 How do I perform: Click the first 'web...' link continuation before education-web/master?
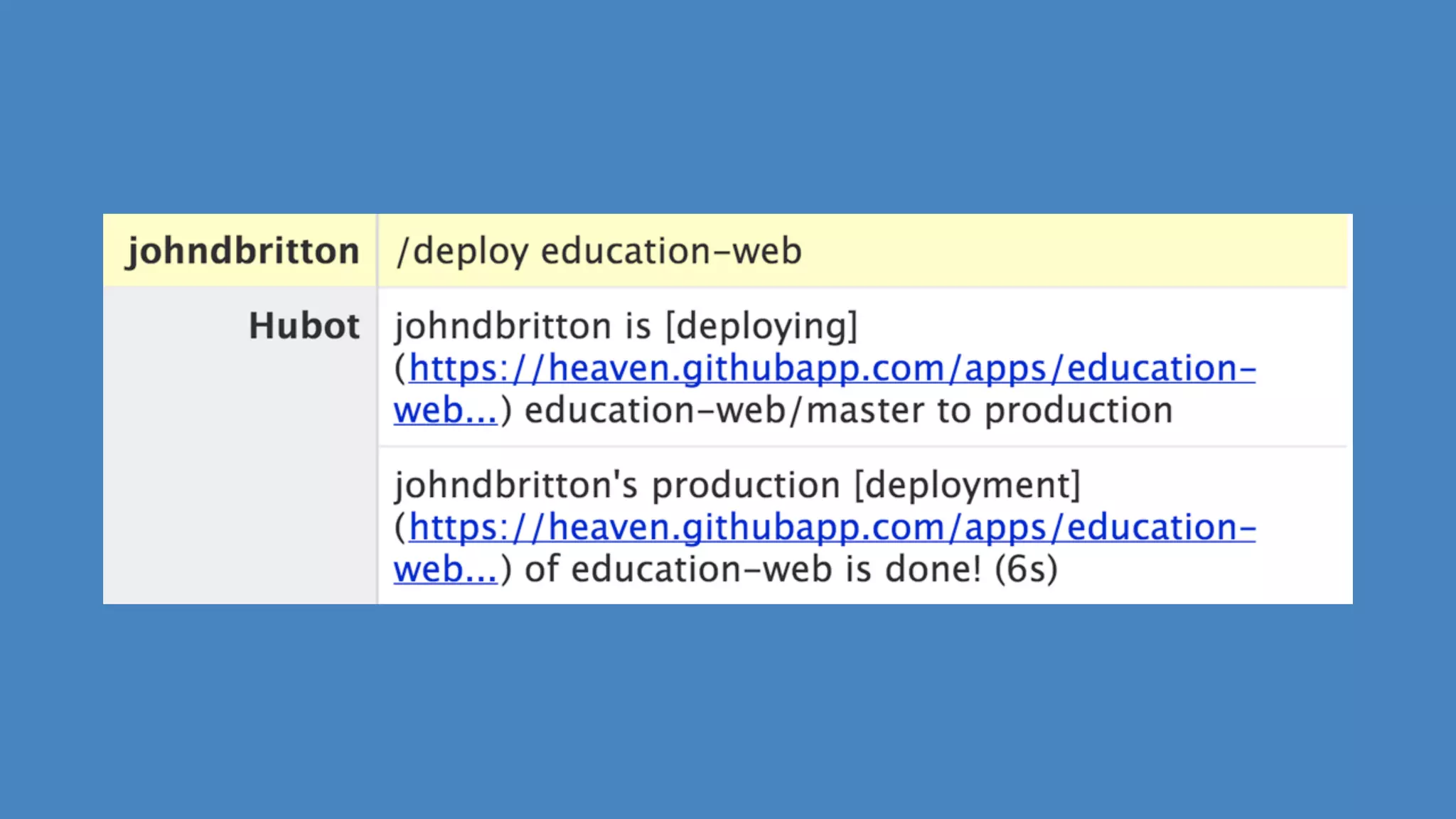coord(445,411)
